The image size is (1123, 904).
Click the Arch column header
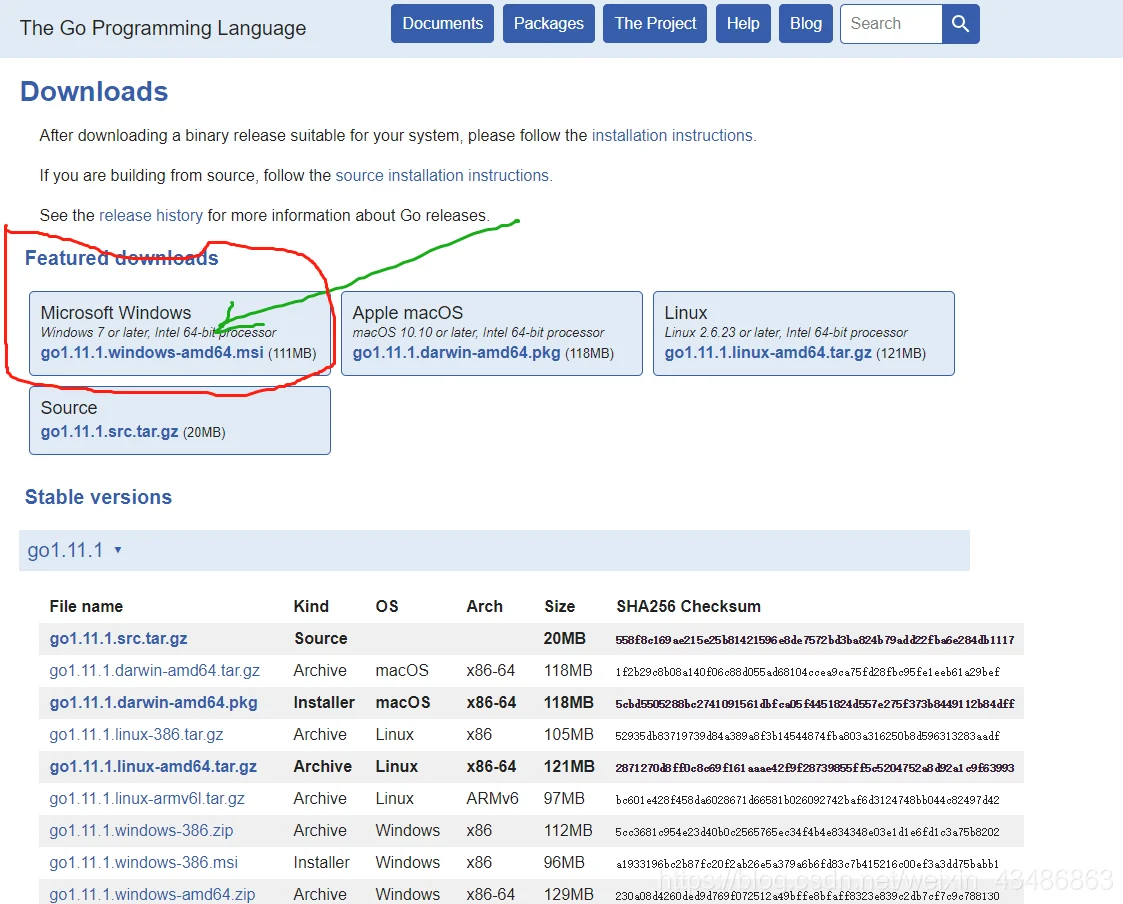484,606
